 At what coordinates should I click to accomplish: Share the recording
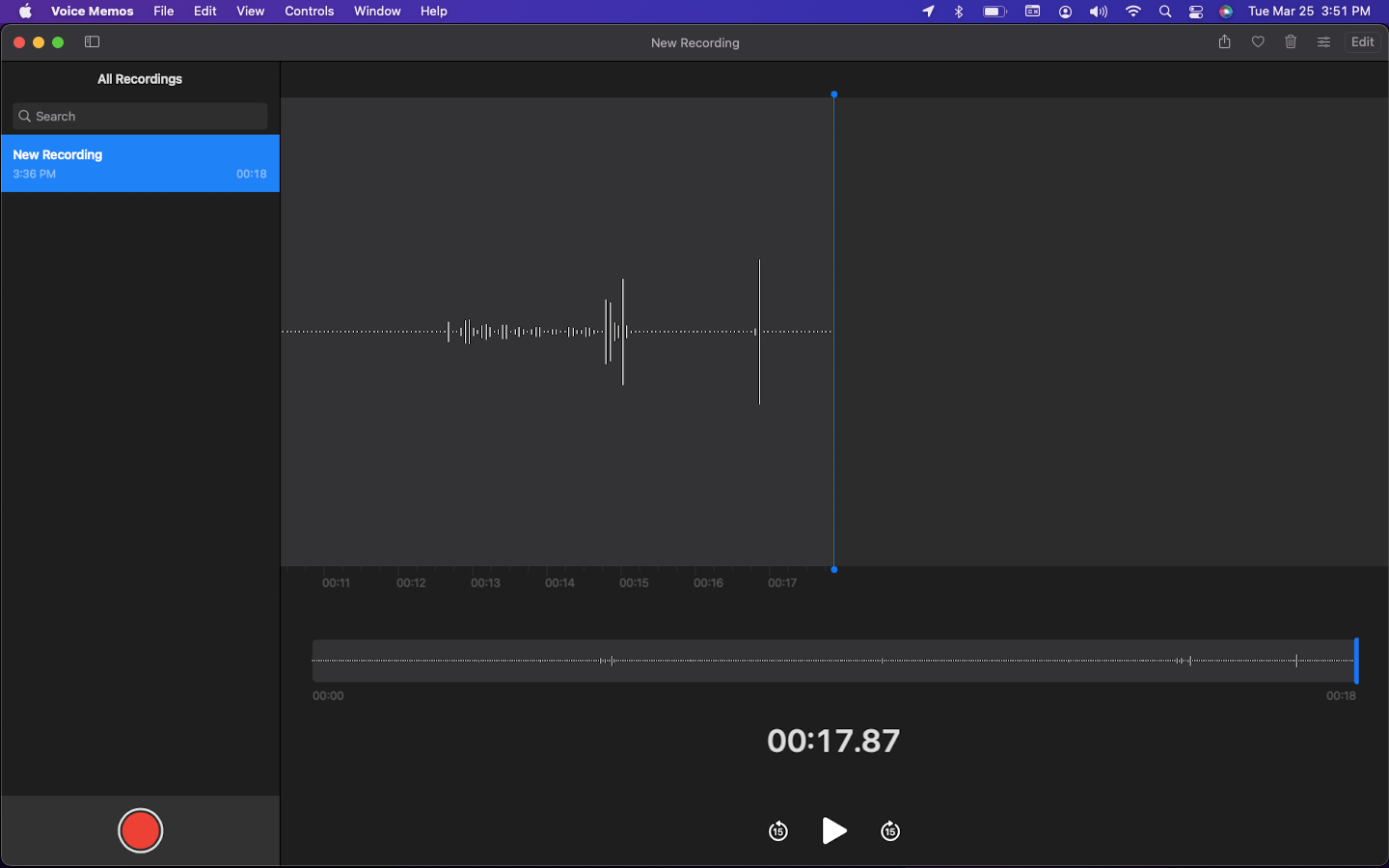[x=1224, y=41]
